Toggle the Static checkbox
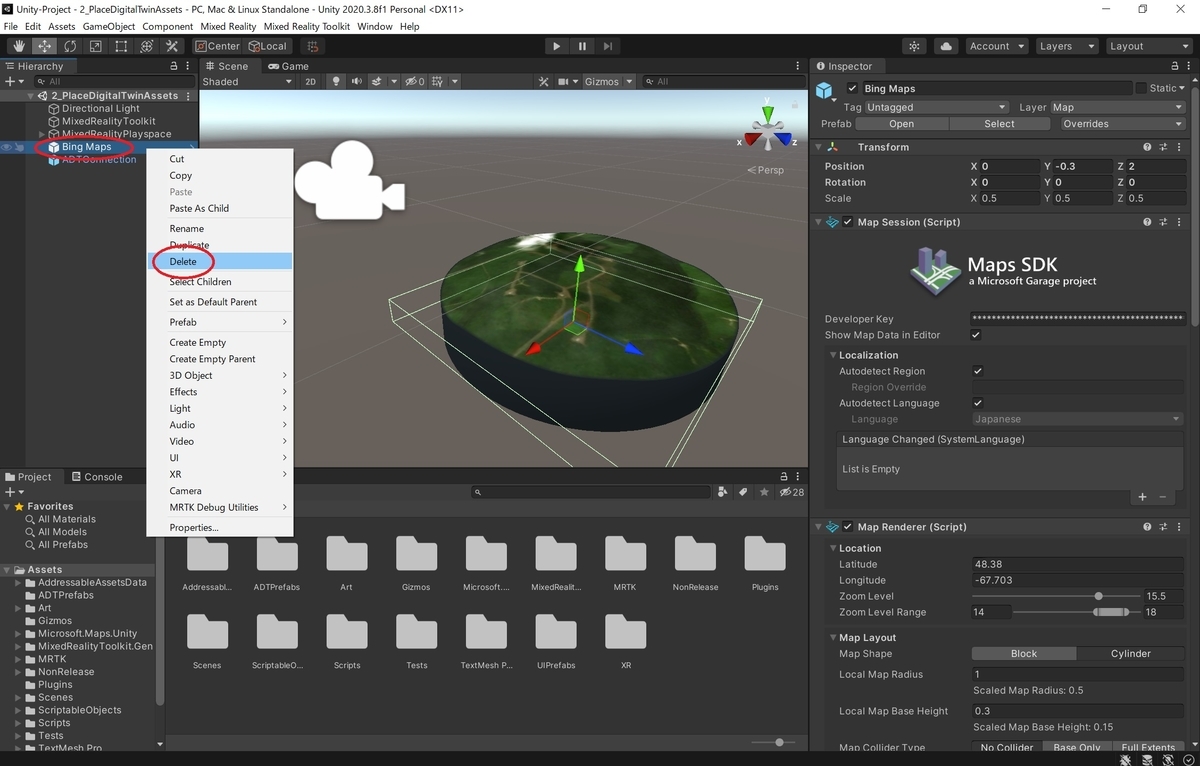The image size is (1200, 766). tap(1141, 88)
